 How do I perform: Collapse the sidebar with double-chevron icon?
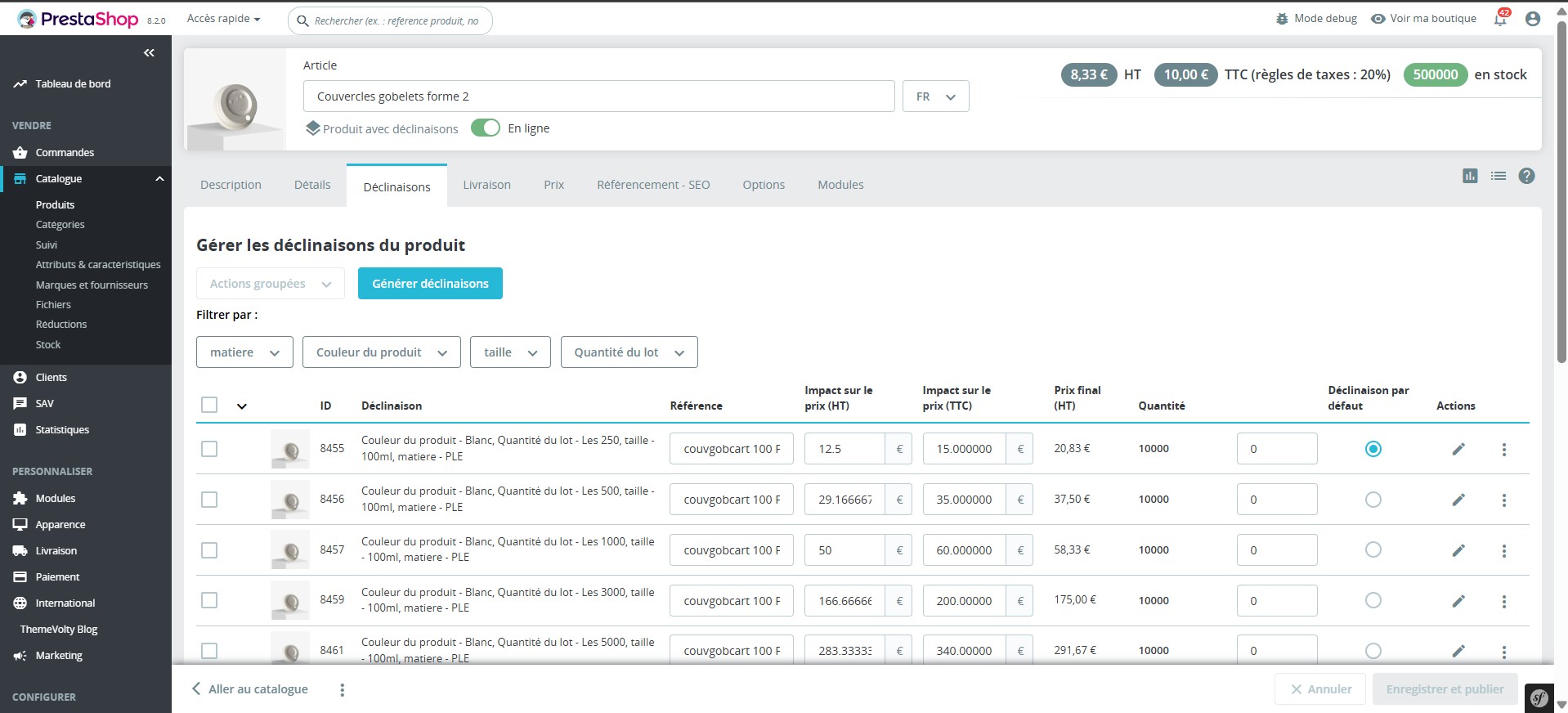(x=149, y=53)
